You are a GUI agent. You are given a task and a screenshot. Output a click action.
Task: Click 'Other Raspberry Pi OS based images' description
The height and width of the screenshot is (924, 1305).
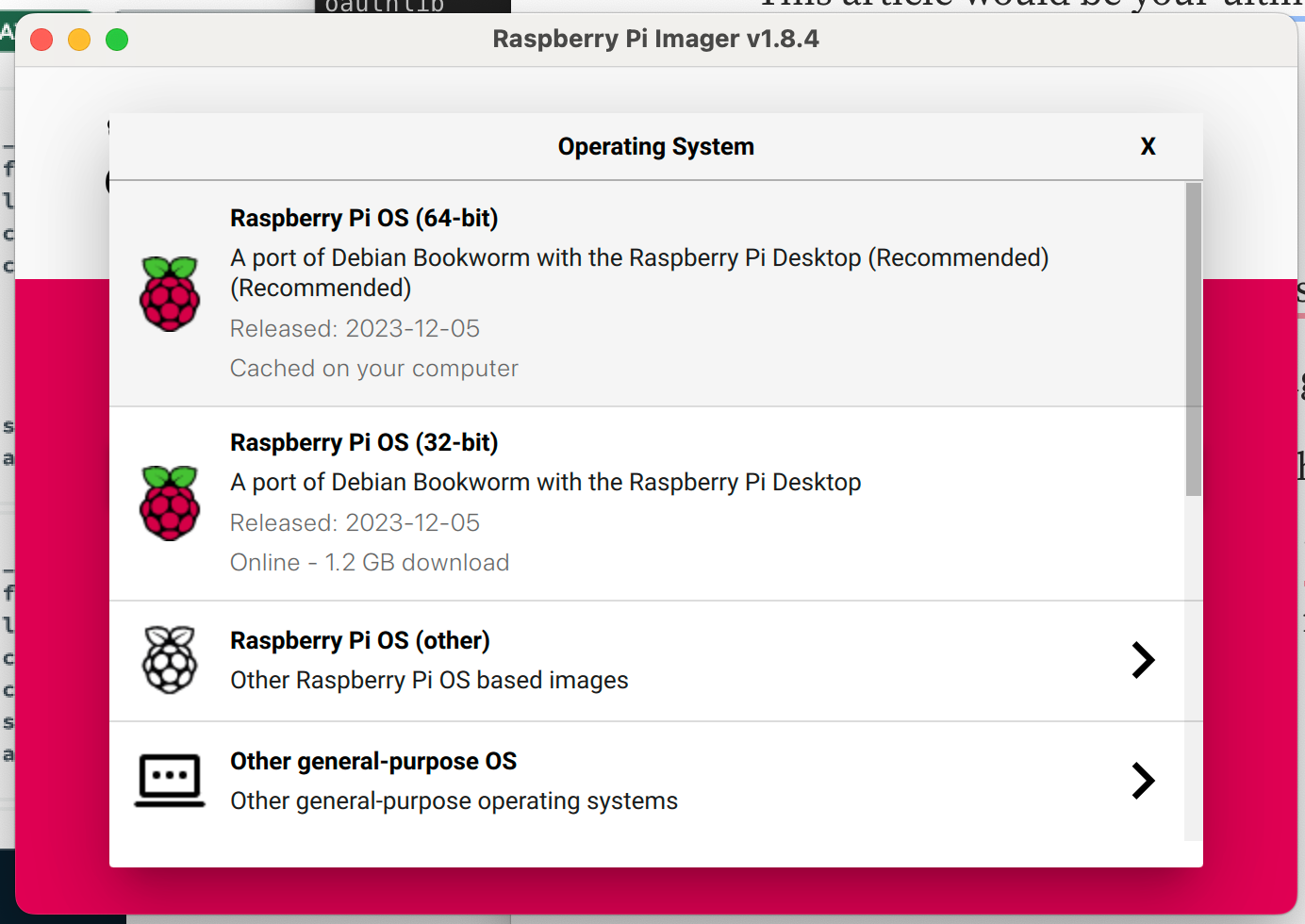tap(429, 680)
